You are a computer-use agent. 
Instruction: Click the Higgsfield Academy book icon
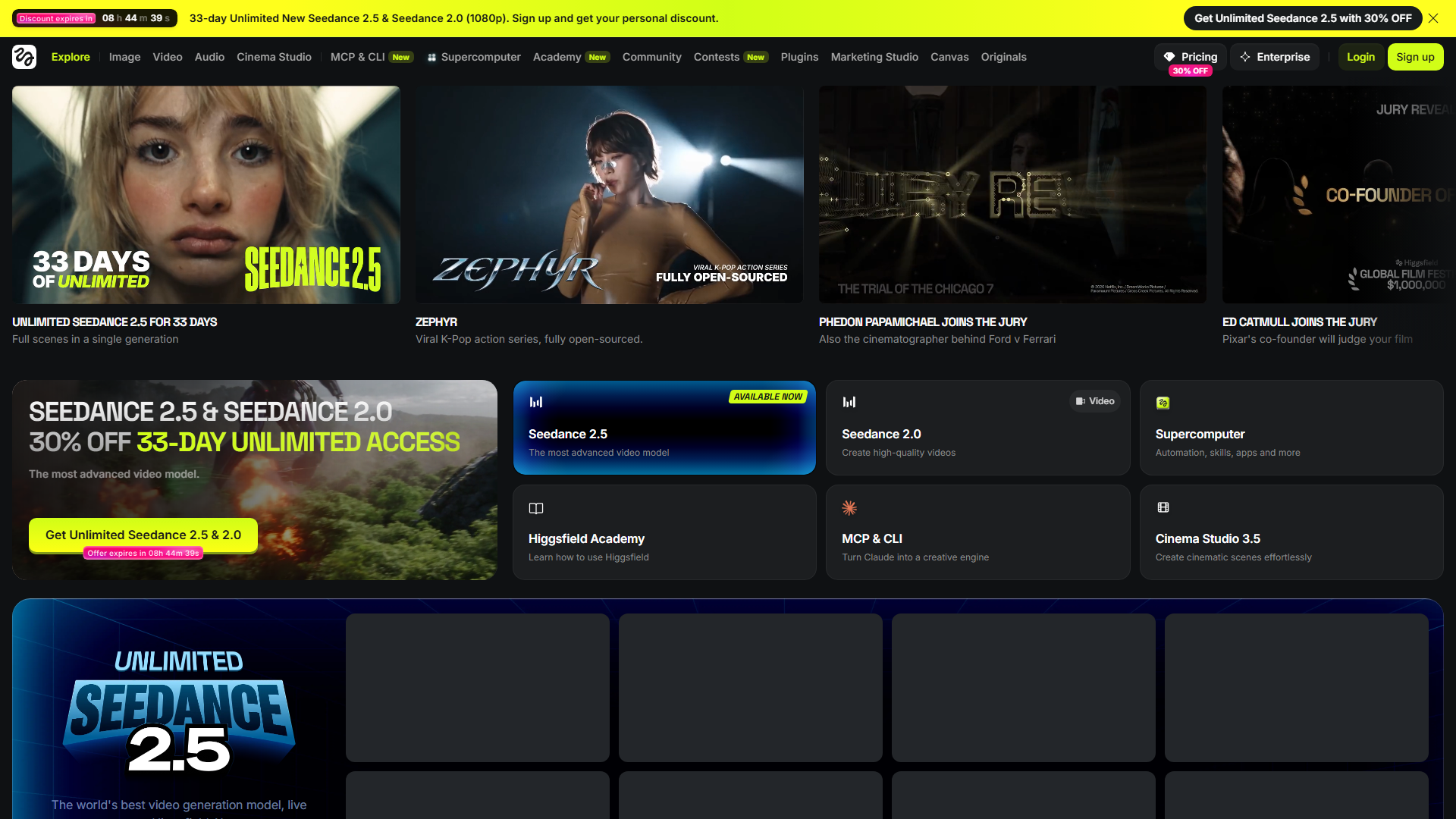click(x=536, y=508)
